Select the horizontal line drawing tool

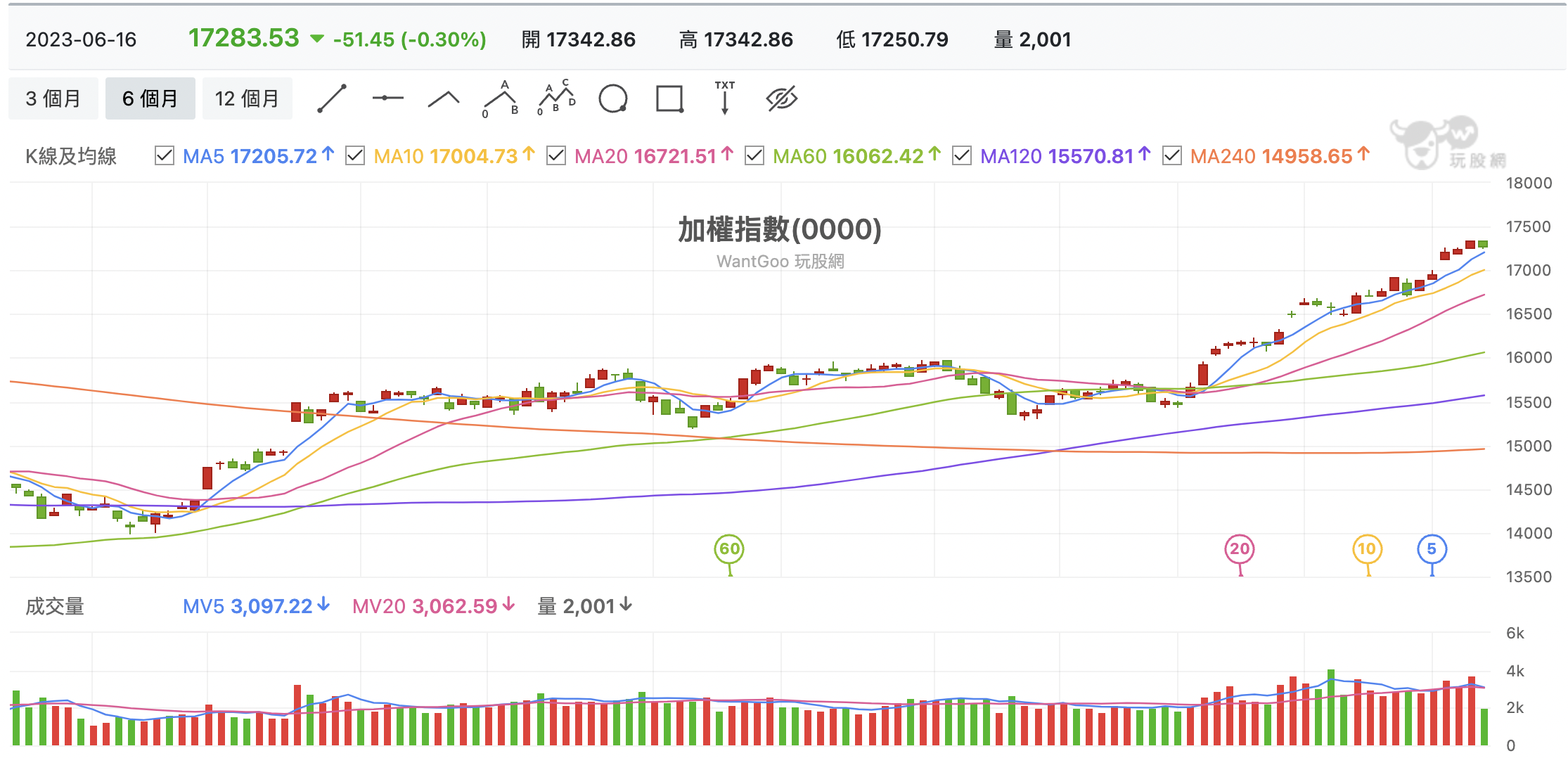pyautogui.click(x=387, y=98)
